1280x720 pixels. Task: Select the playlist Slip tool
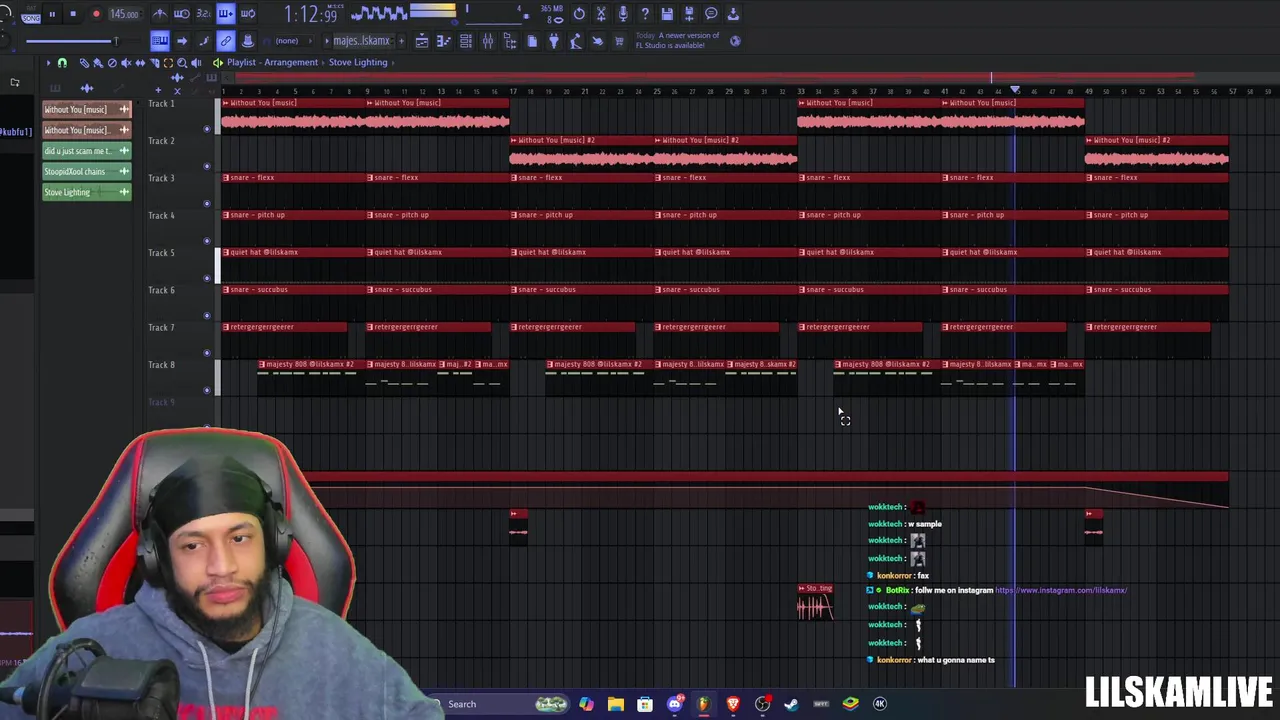coord(140,62)
